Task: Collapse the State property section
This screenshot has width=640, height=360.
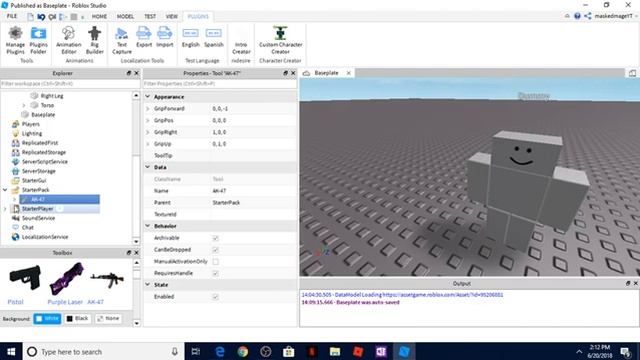Action: (x=148, y=284)
